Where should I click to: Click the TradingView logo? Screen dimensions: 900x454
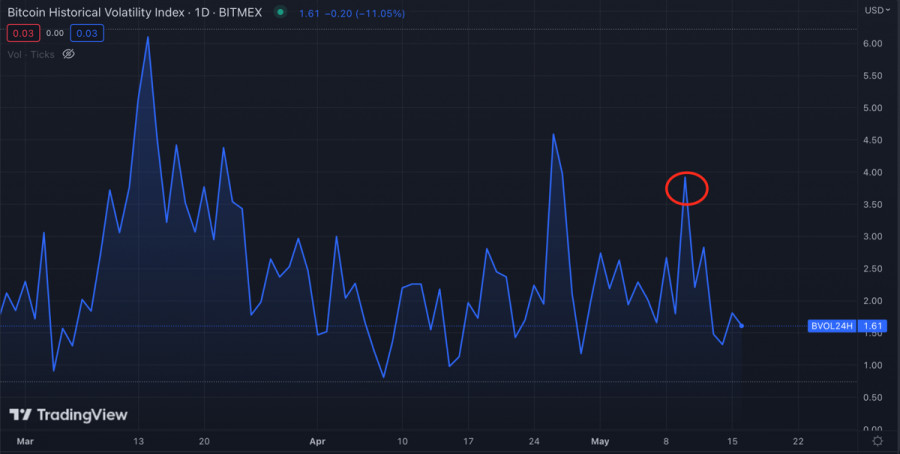coord(69,414)
